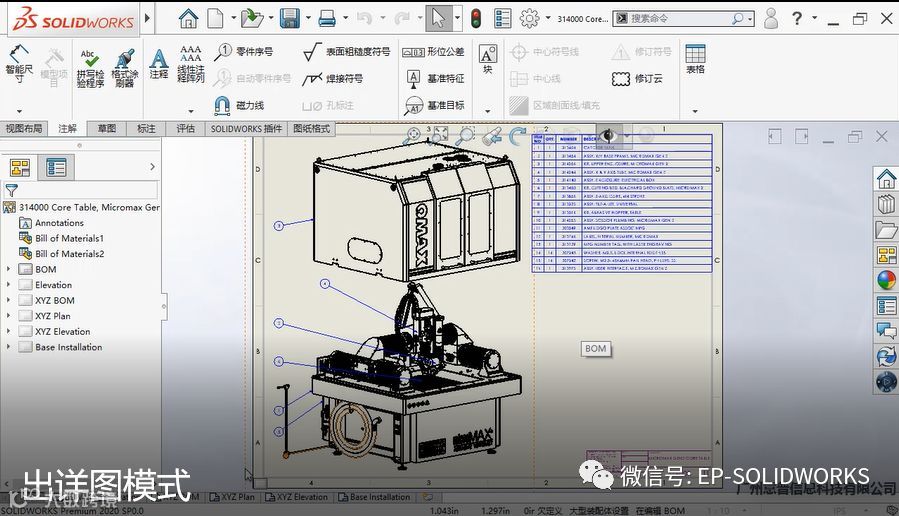Create a new document with the blank page icon
899x516 pixels.
coord(215,18)
